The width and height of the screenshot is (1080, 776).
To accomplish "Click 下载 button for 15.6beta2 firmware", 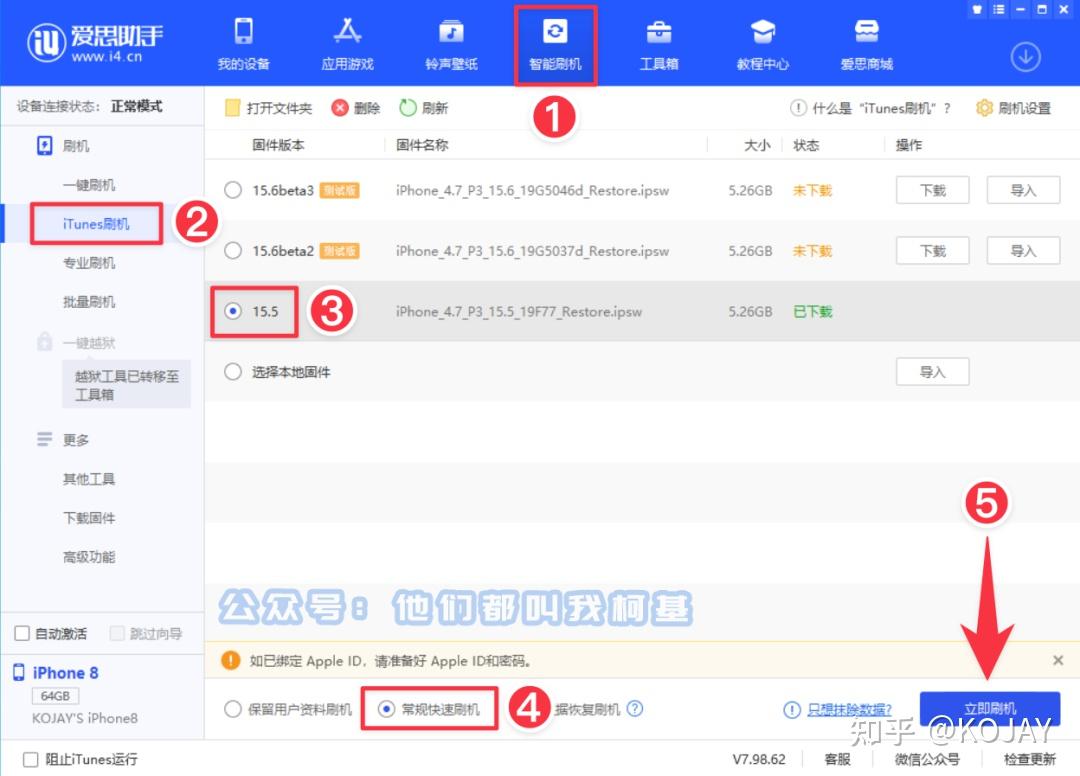I will click(x=933, y=251).
